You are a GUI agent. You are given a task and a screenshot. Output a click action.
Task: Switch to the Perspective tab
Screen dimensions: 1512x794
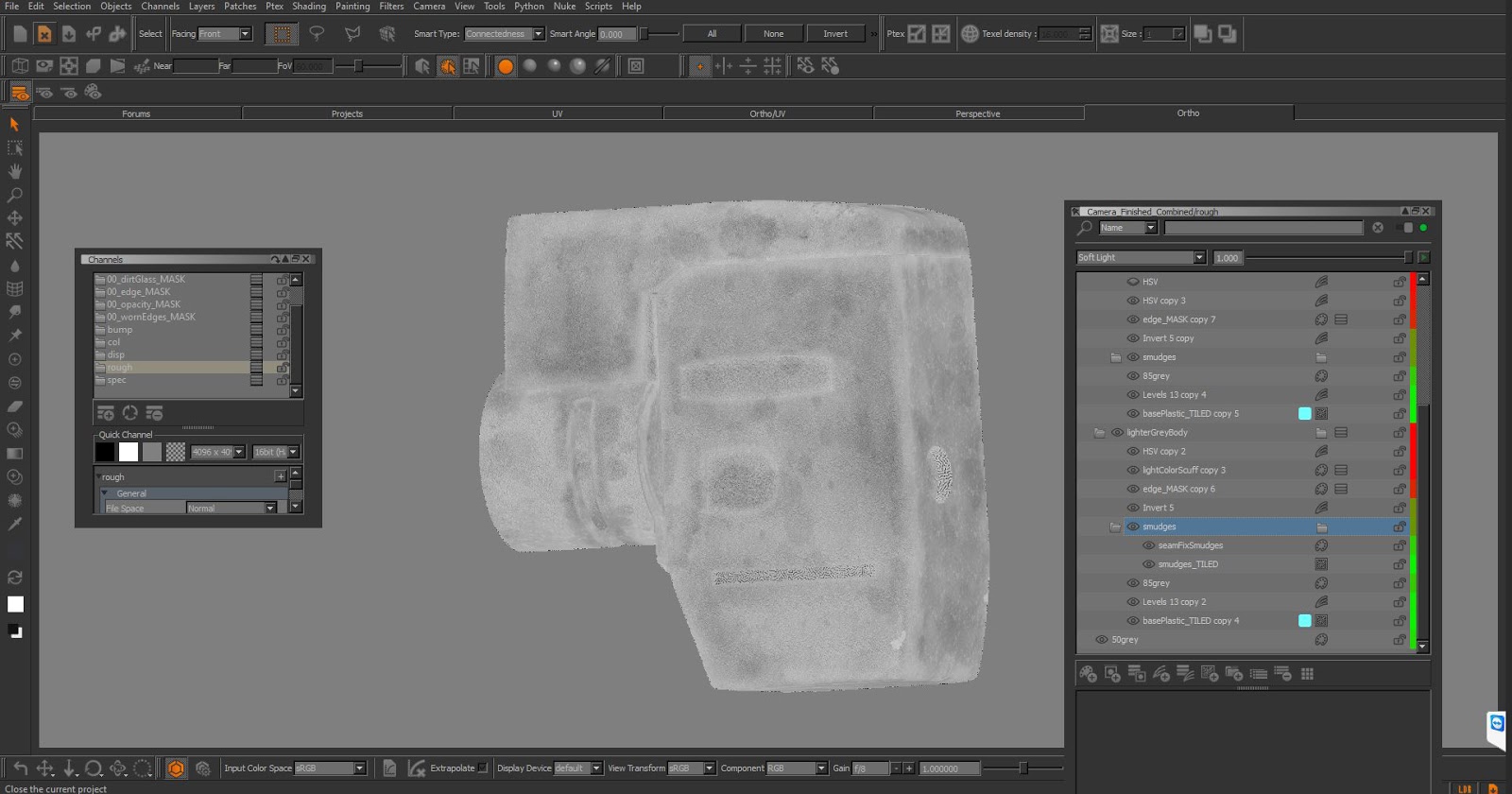click(977, 113)
